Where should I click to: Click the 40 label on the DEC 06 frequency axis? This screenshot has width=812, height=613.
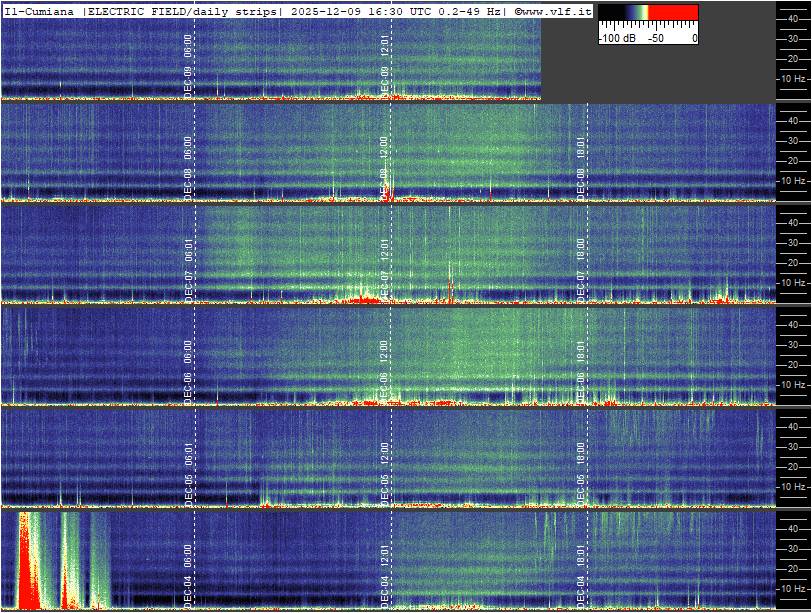point(791,324)
